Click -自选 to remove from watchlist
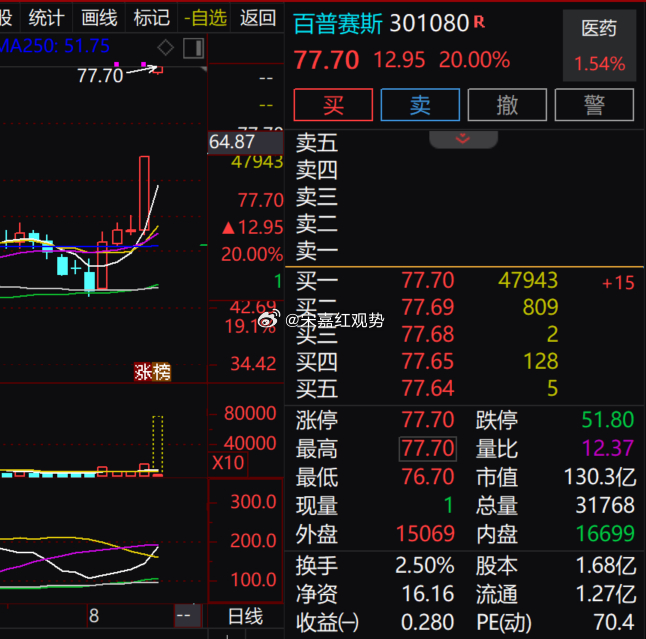 (205, 18)
